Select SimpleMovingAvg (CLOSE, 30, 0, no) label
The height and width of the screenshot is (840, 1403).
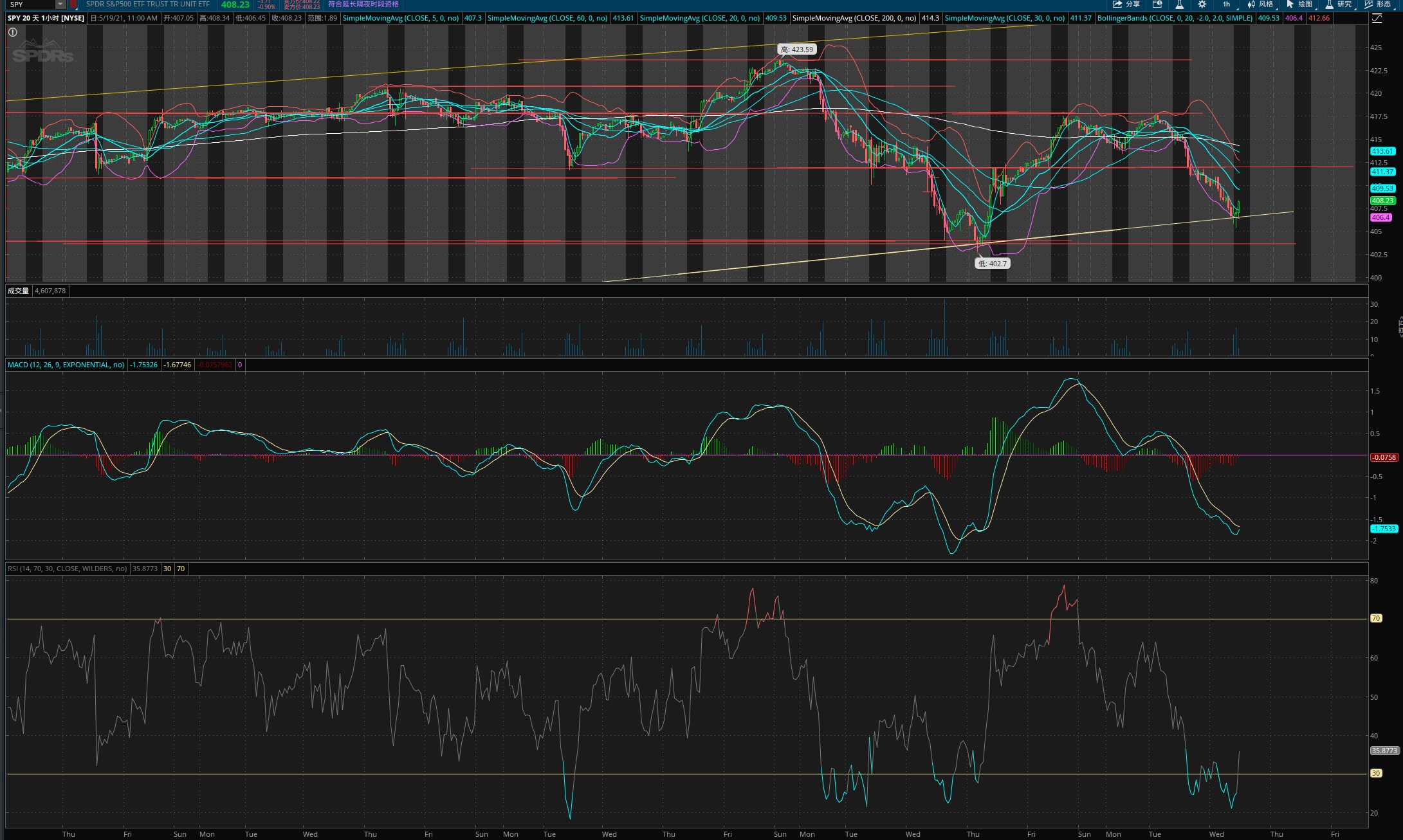click(1005, 18)
